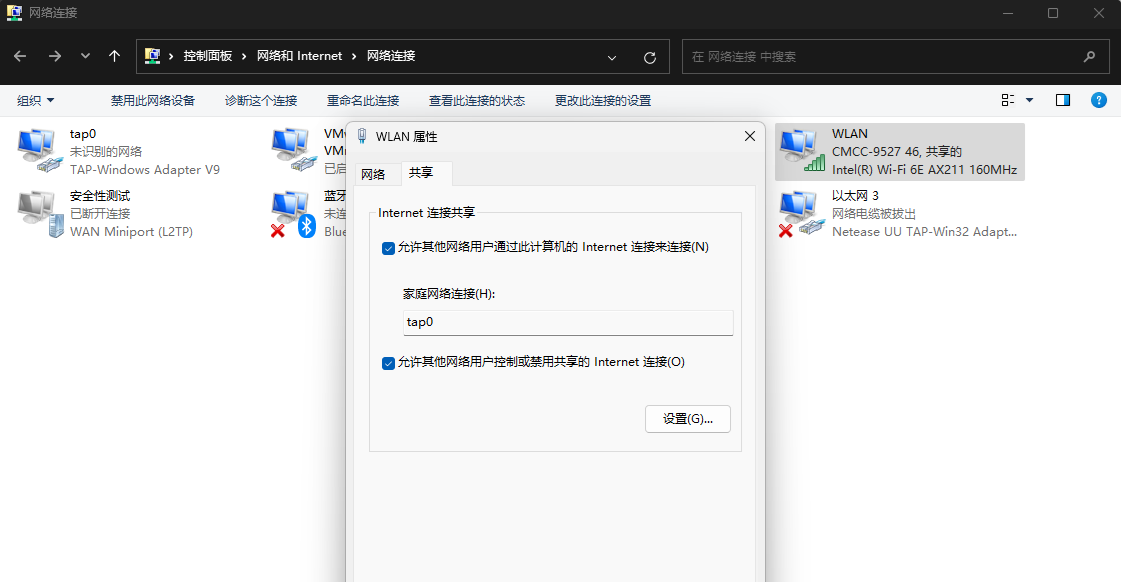Click the address bar refresh icon
This screenshot has height=582, width=1121.
[x=651, y=57]
